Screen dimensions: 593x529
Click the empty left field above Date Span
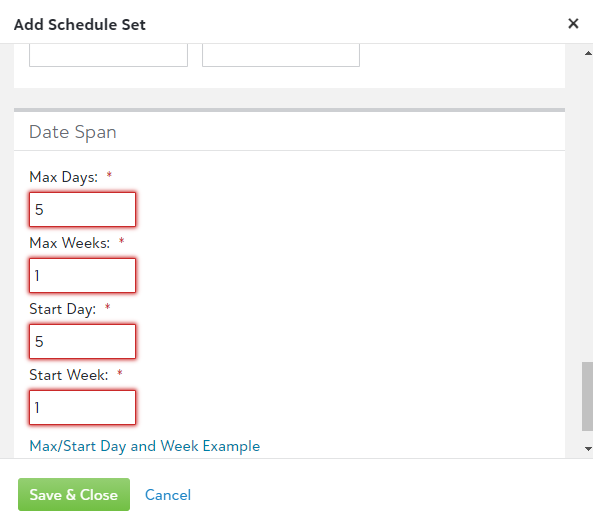coord(108,55)
